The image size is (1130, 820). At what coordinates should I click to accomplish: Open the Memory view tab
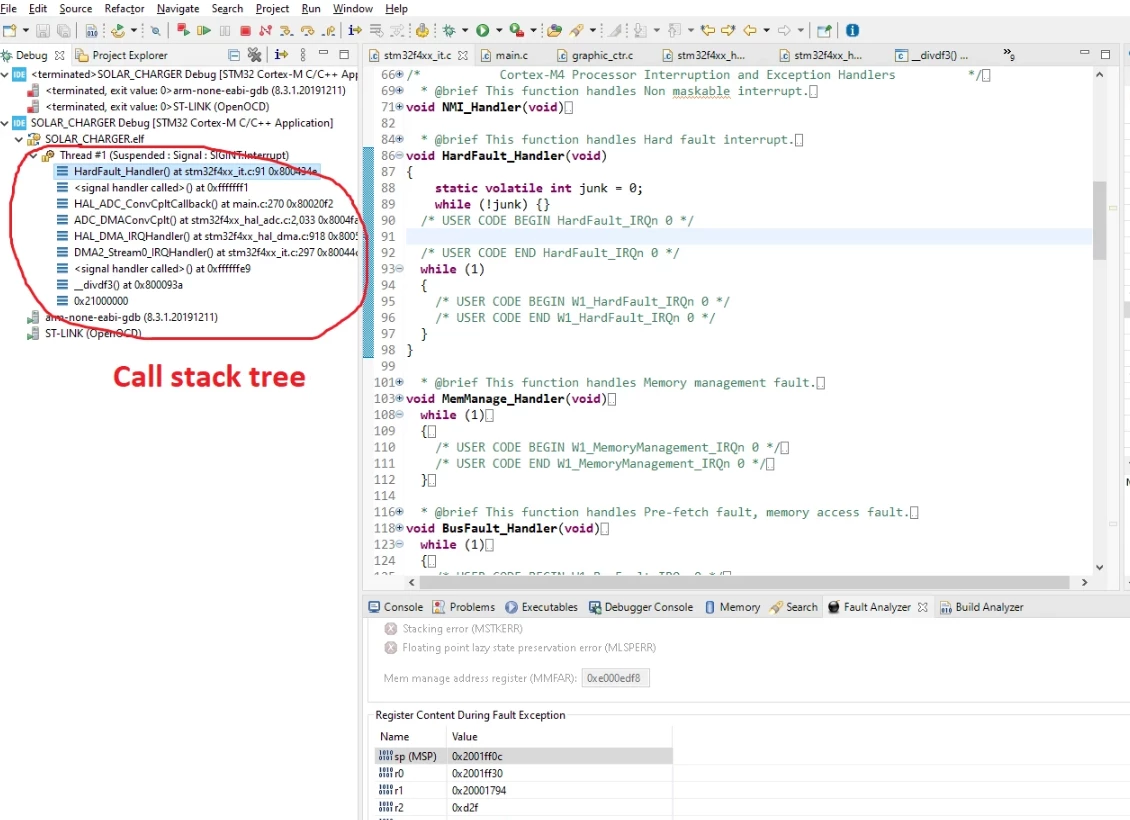732,607
